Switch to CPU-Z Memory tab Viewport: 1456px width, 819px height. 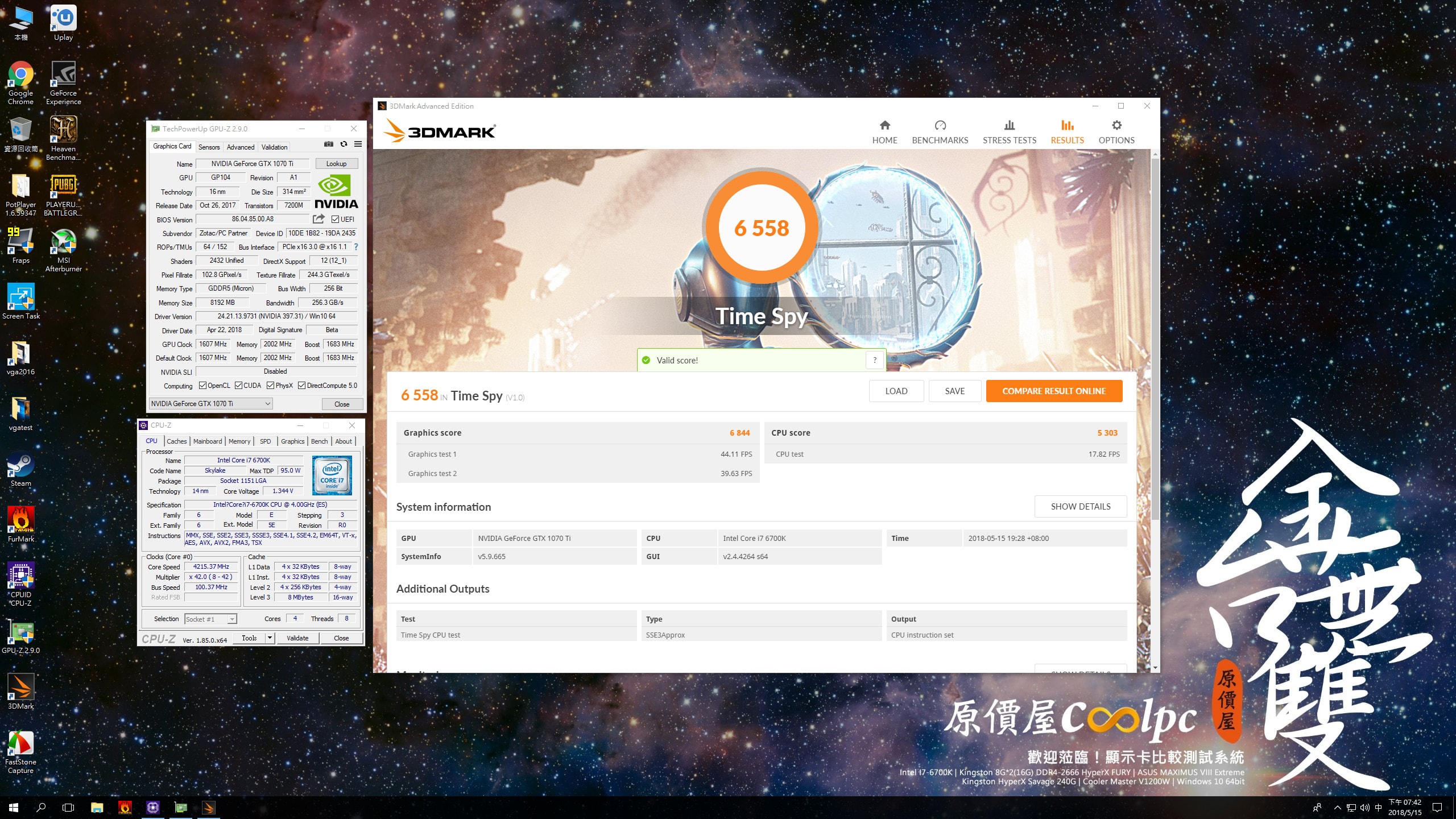coord(239,441)
